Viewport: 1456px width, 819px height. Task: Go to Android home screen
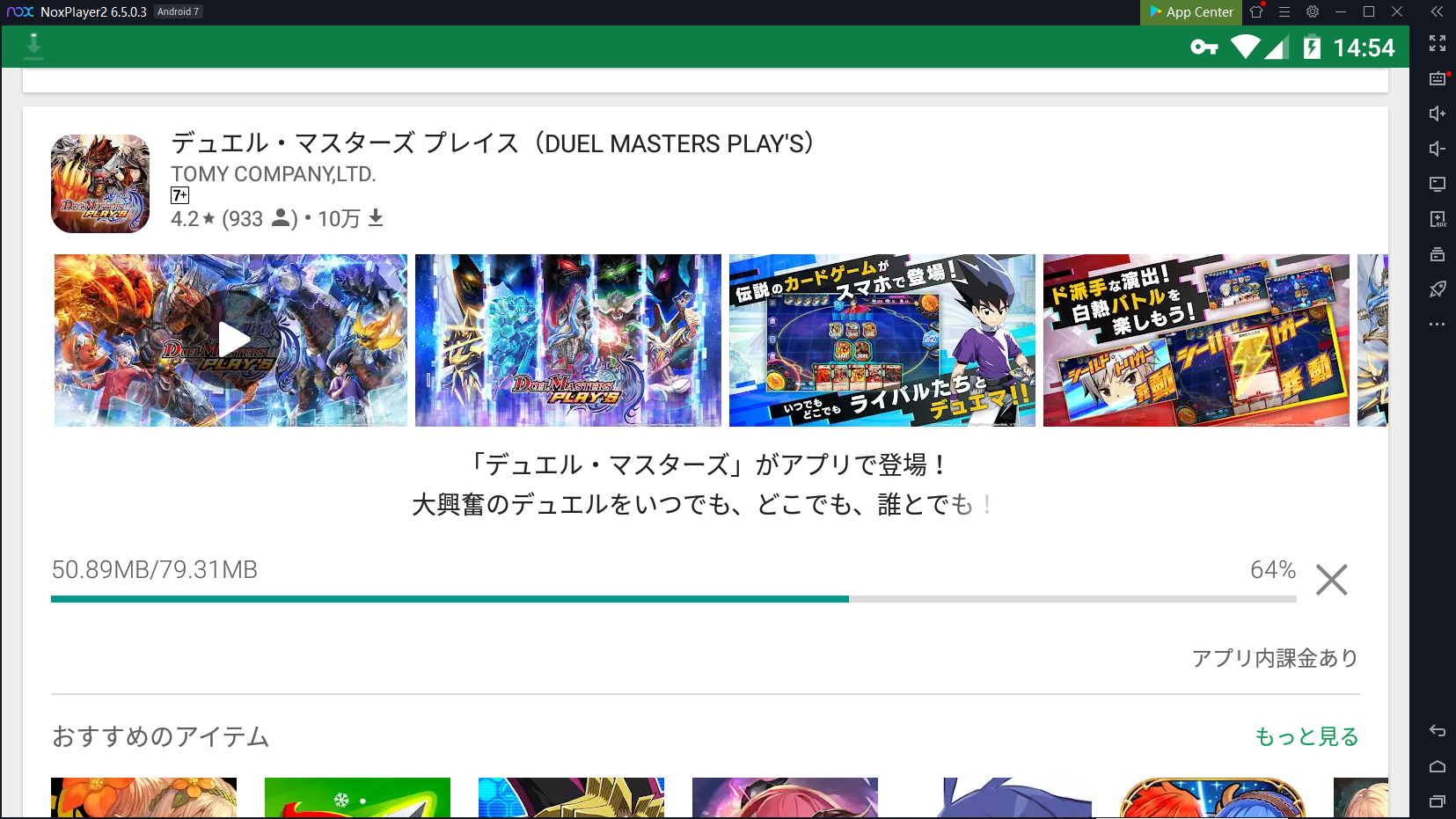(x=1438, y=766)
